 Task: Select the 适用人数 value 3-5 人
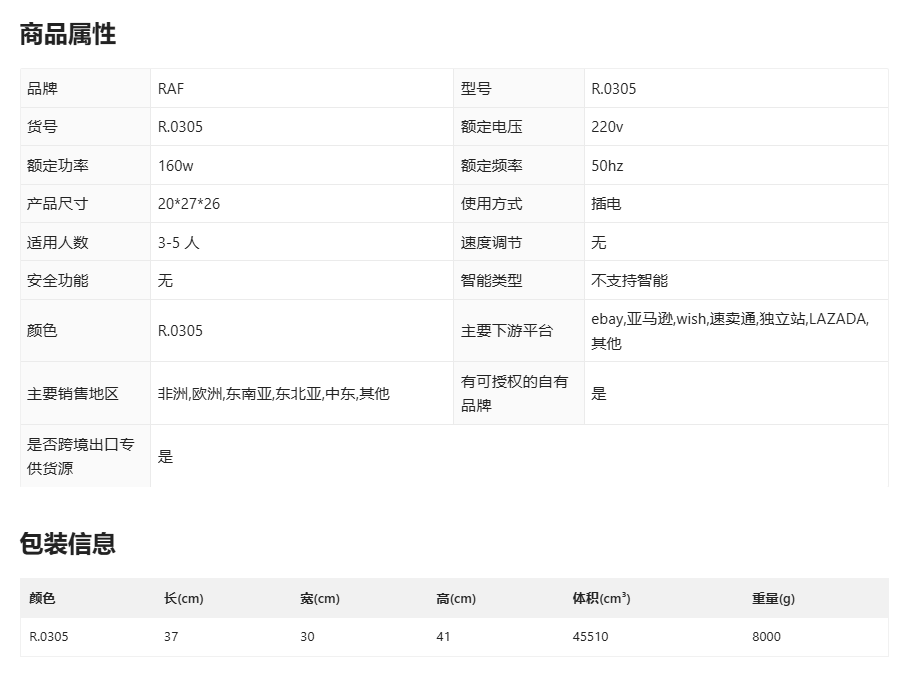(x=179, y=243)
